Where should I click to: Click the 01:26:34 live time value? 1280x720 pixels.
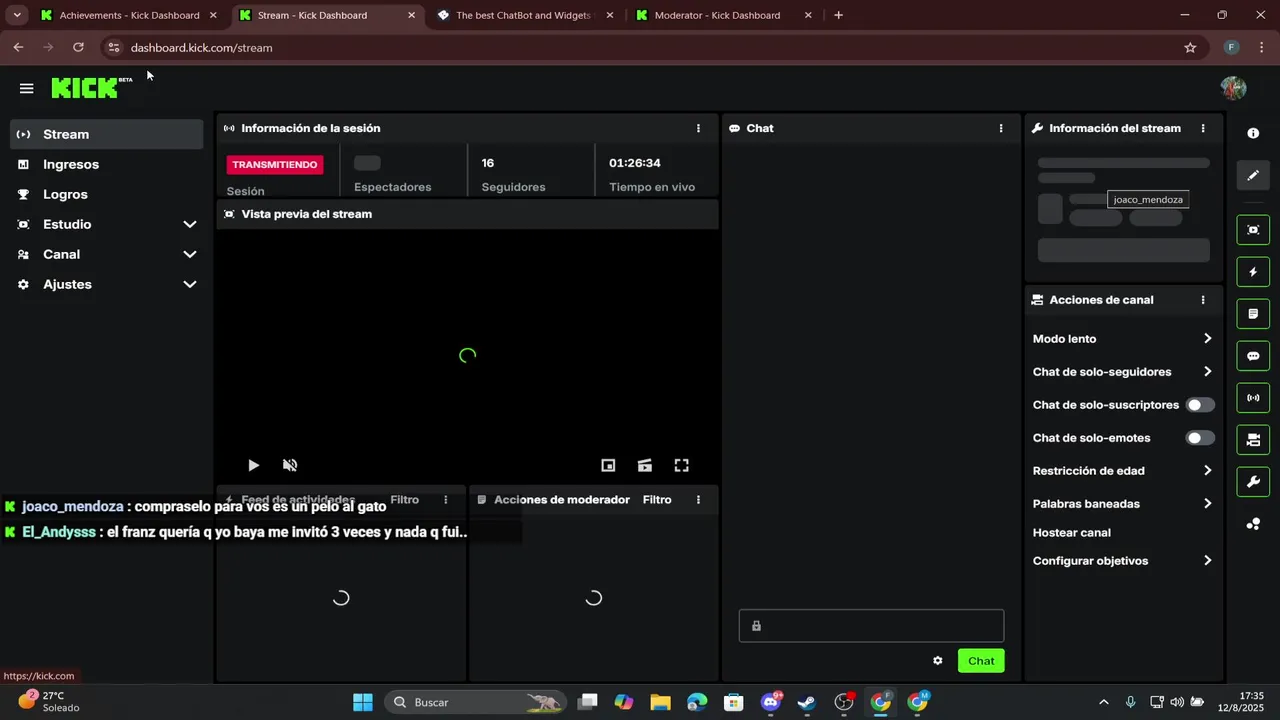click(635, 163)
